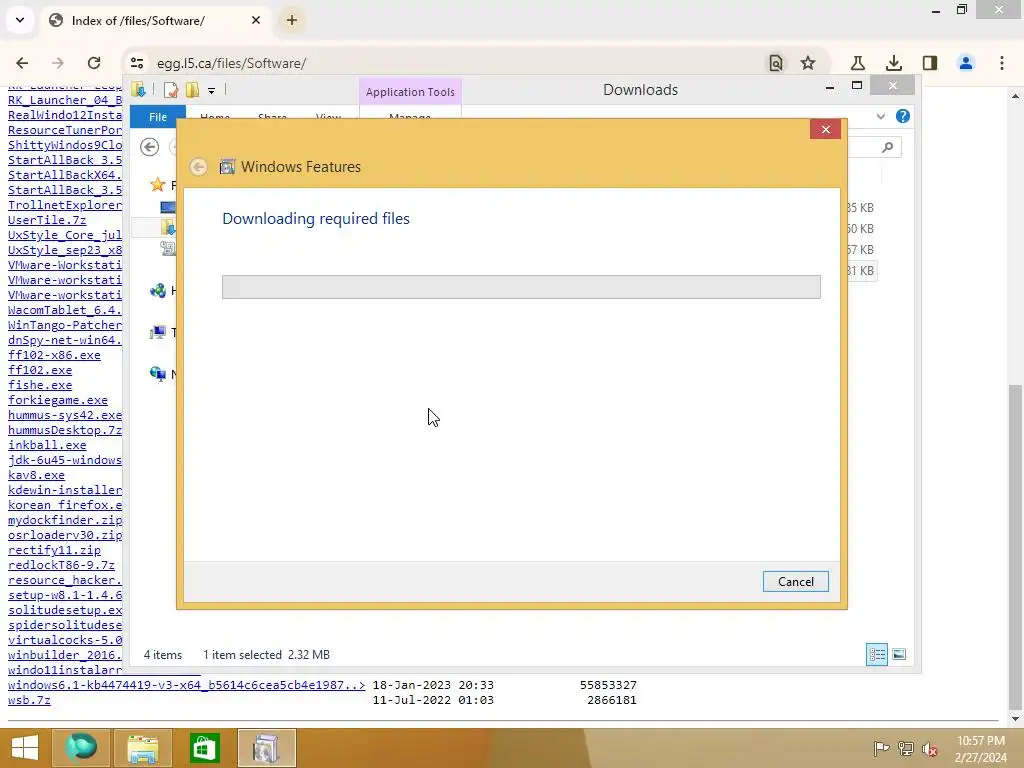The image size is (1024, 768).
Task: Open browser downloads icon
Action: point(893,63)
